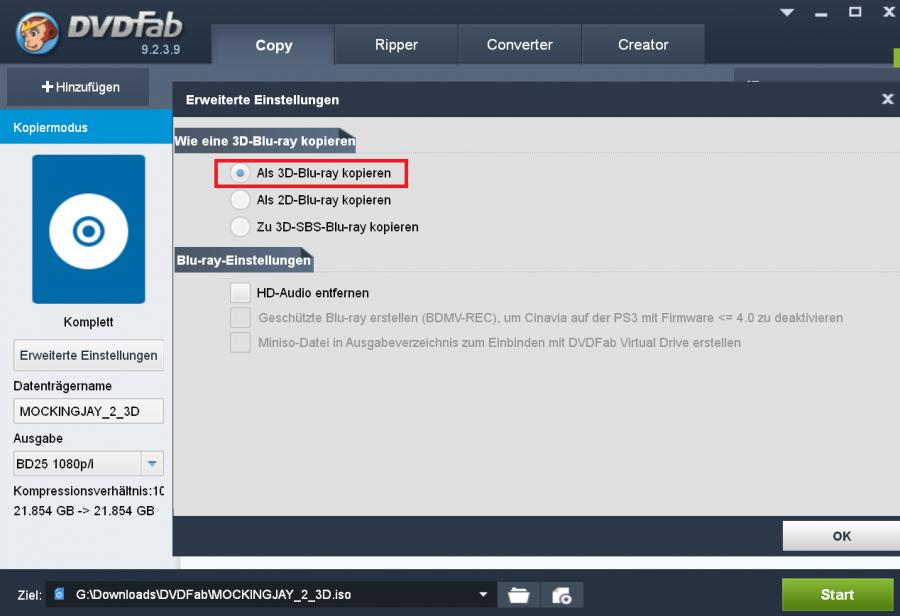The width and height of the screenshot is (900, 616).
Task: Click the Erweiterte Einstellungen button
Action: pos(88,355)
